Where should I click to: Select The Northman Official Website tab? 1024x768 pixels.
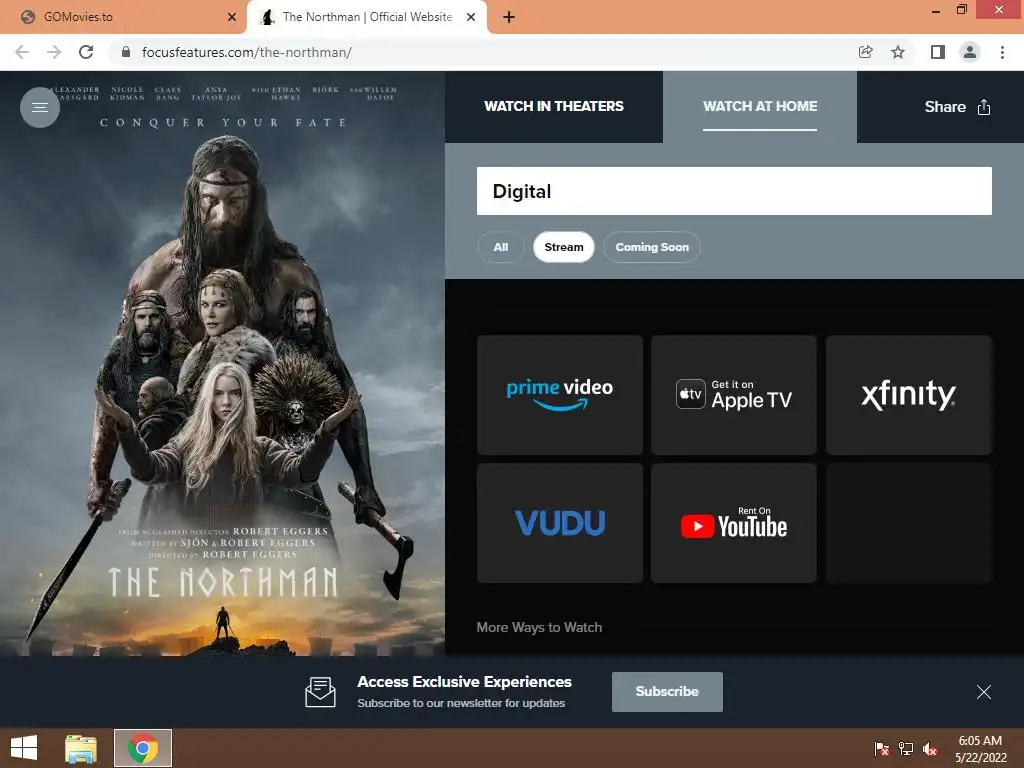[367, 17]
